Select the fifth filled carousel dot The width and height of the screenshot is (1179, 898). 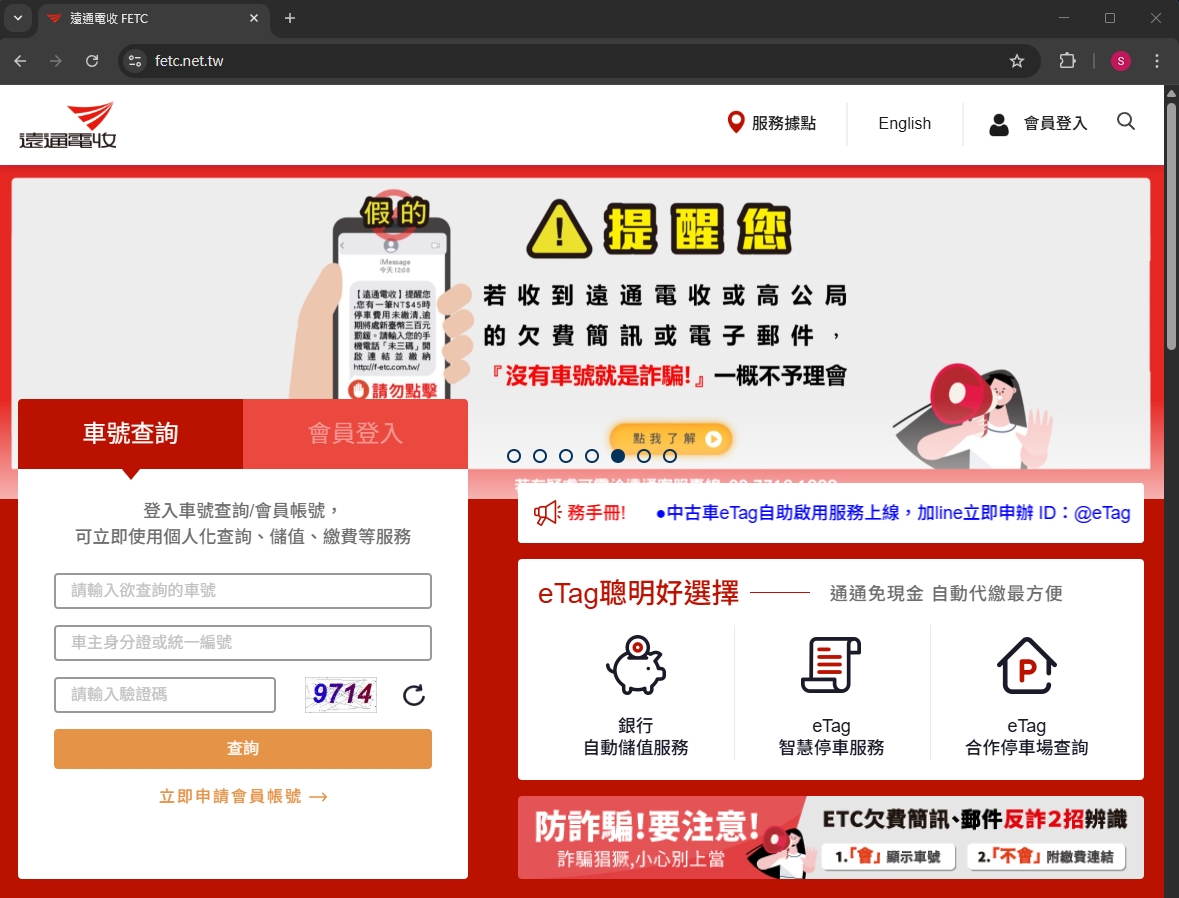pos(618,456)
